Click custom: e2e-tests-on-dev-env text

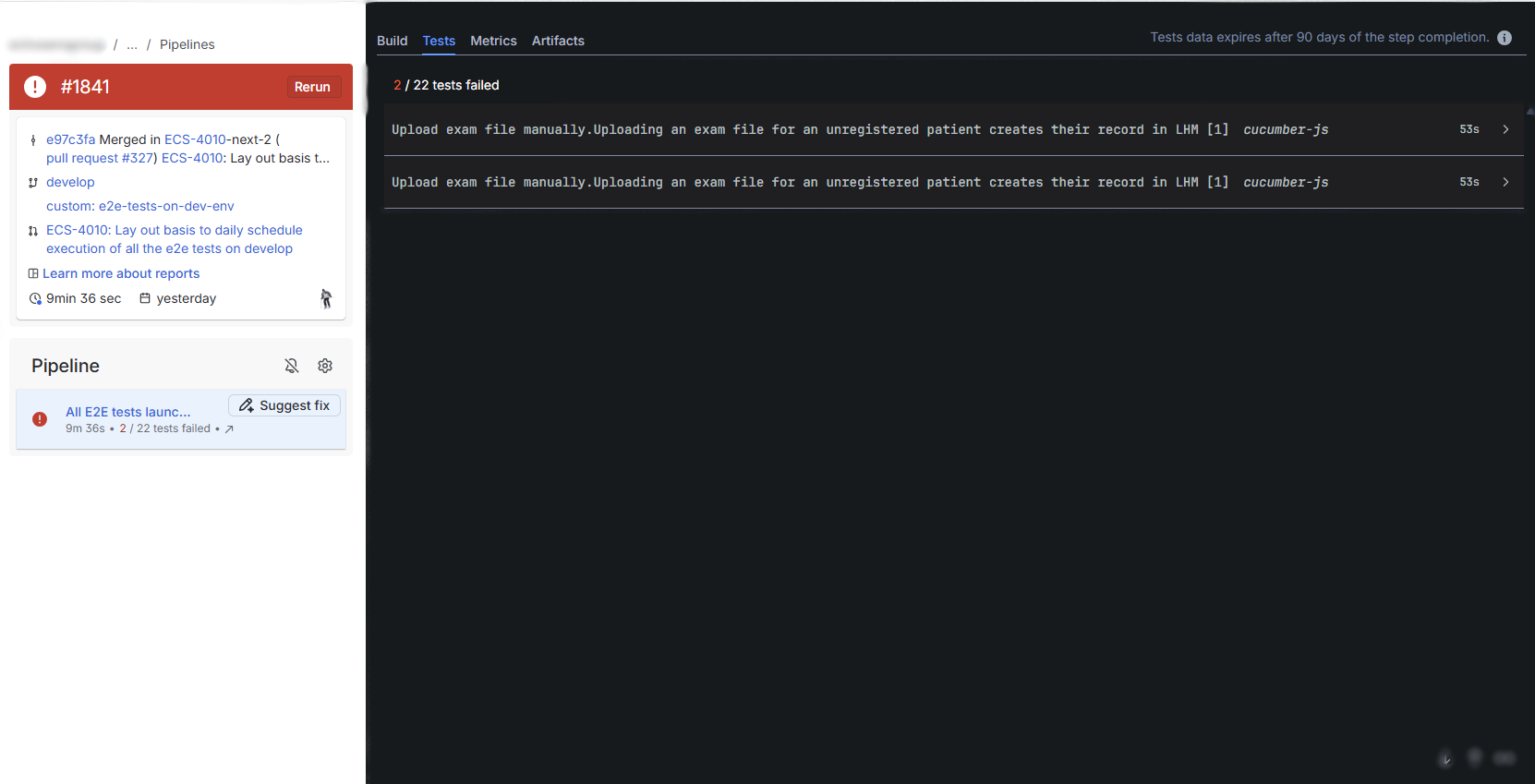[x=140, y=206]
